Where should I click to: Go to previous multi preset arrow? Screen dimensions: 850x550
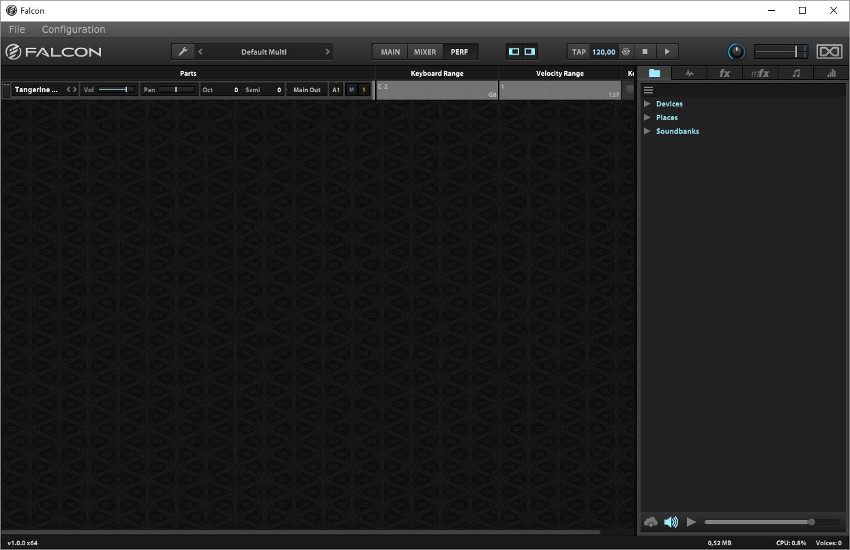(x=201, y=51)
